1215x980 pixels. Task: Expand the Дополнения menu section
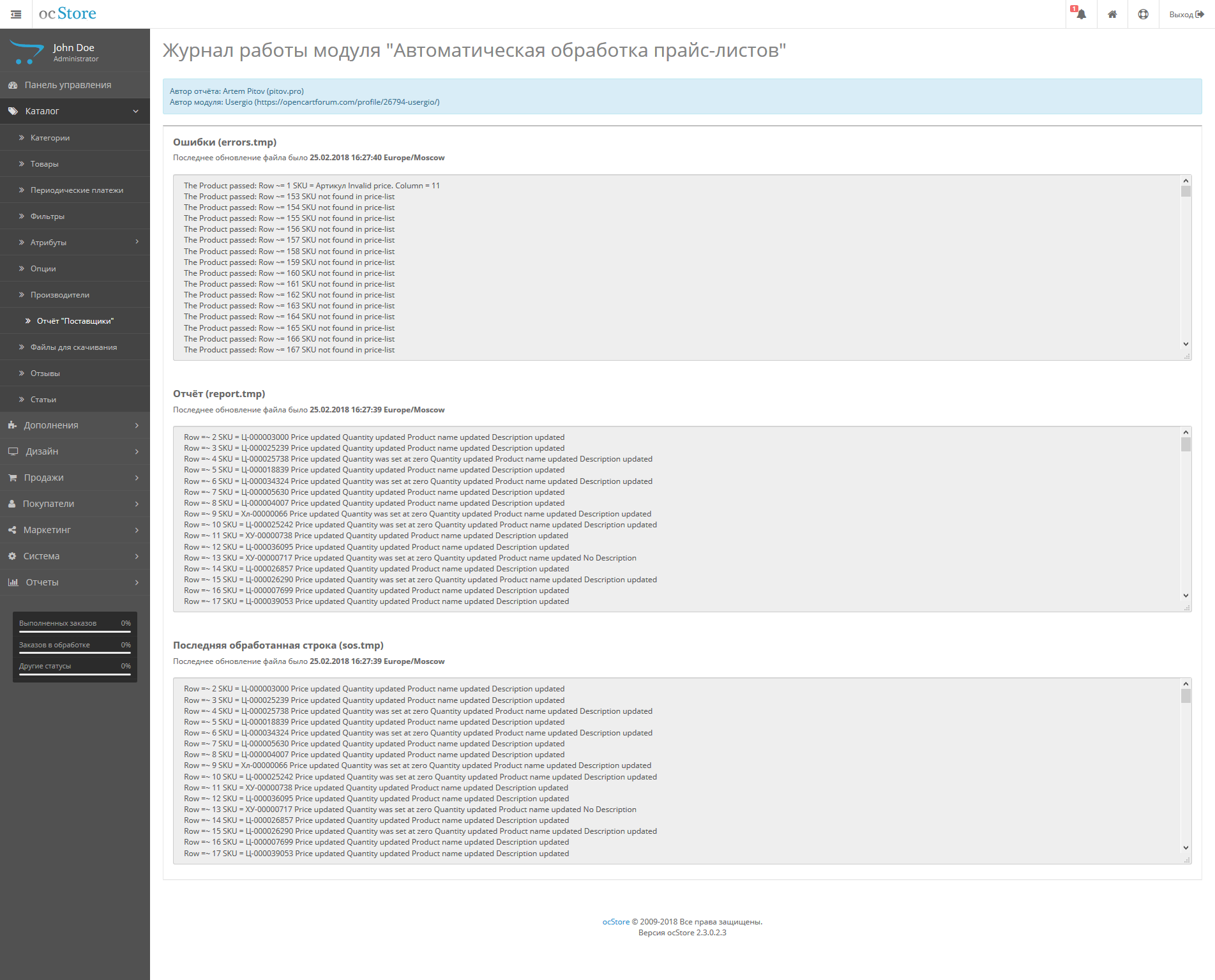click(75, 425)
